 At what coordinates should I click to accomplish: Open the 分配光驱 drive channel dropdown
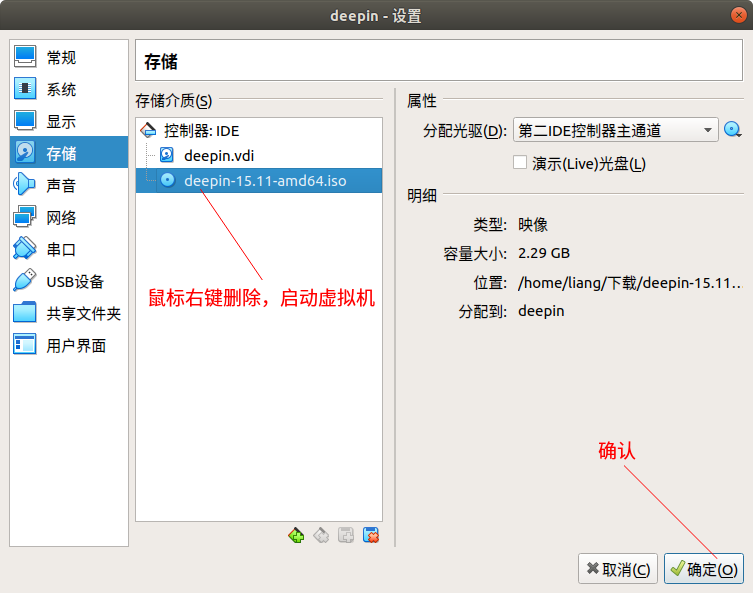(615, 130)
